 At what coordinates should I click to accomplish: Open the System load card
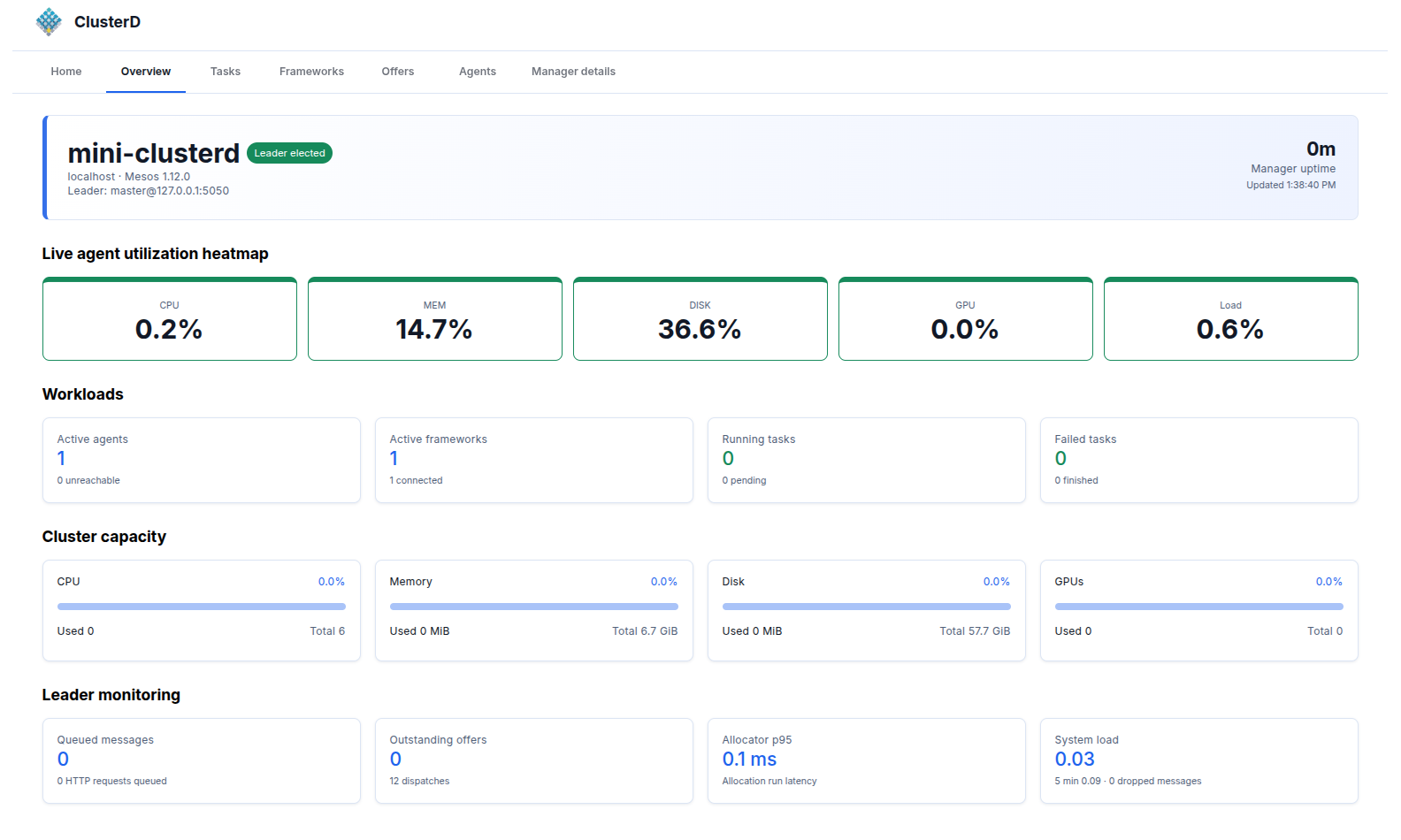[x=1199, y=761]
